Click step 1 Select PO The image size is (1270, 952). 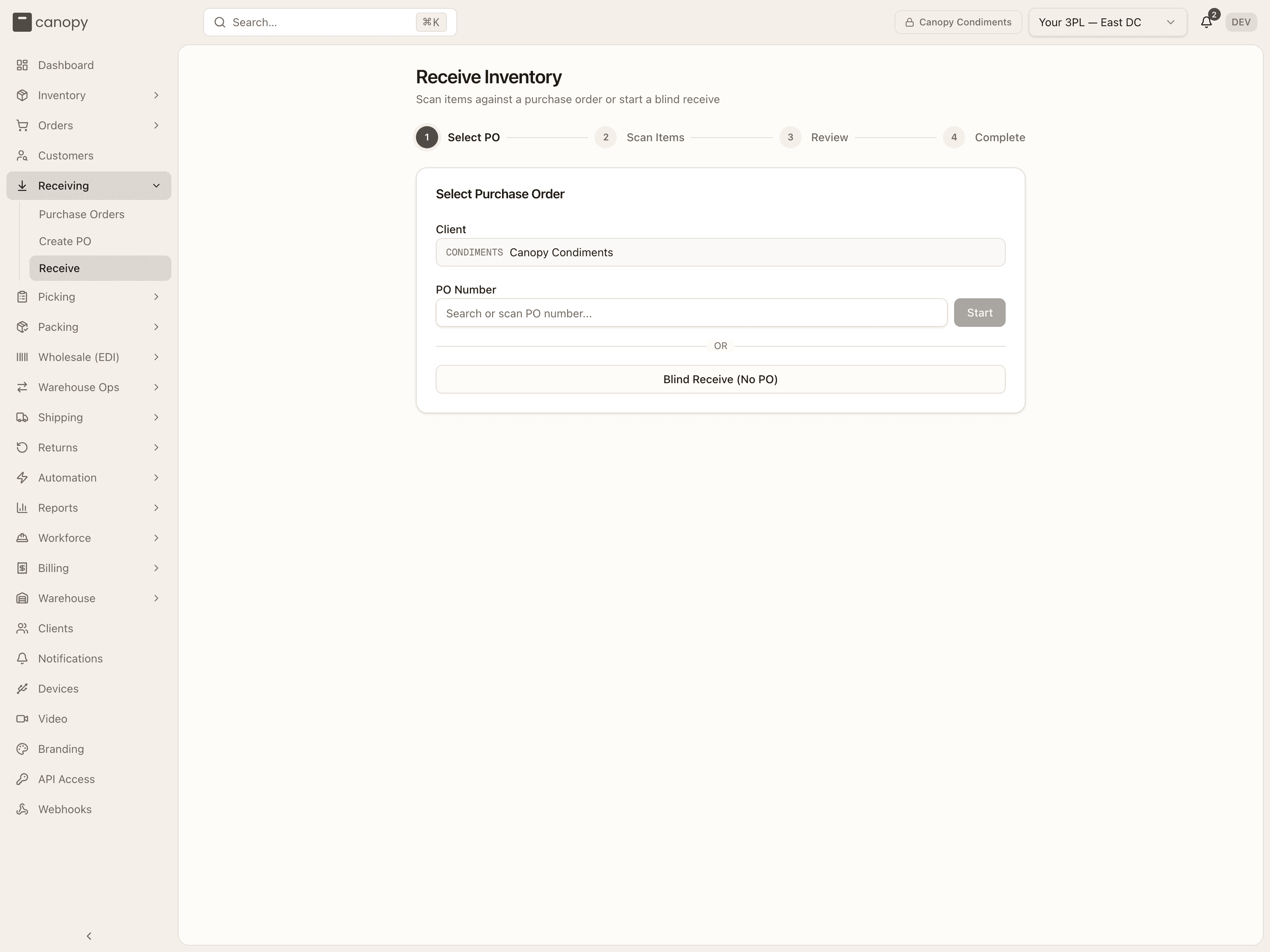458,137
